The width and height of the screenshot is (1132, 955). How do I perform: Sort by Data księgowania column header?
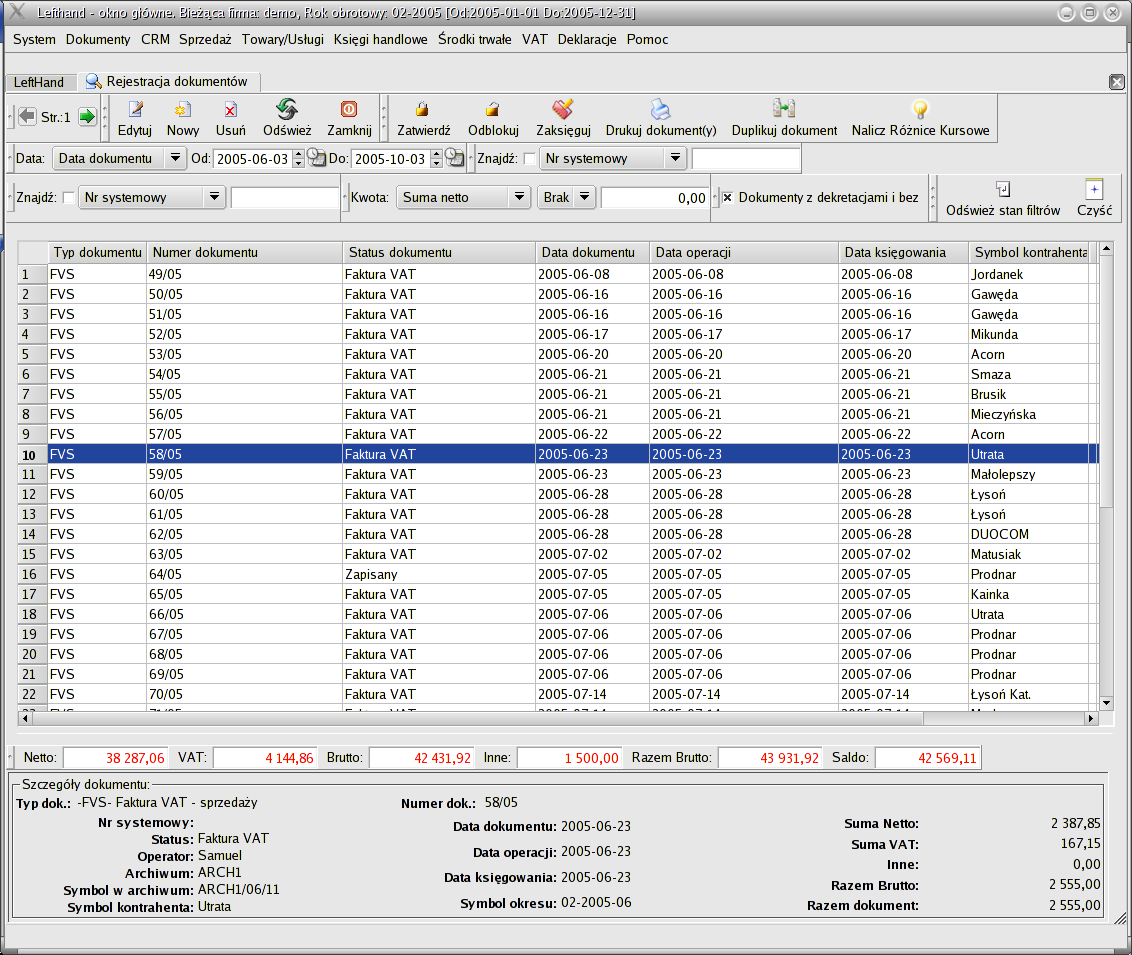(x=902, y=253)
